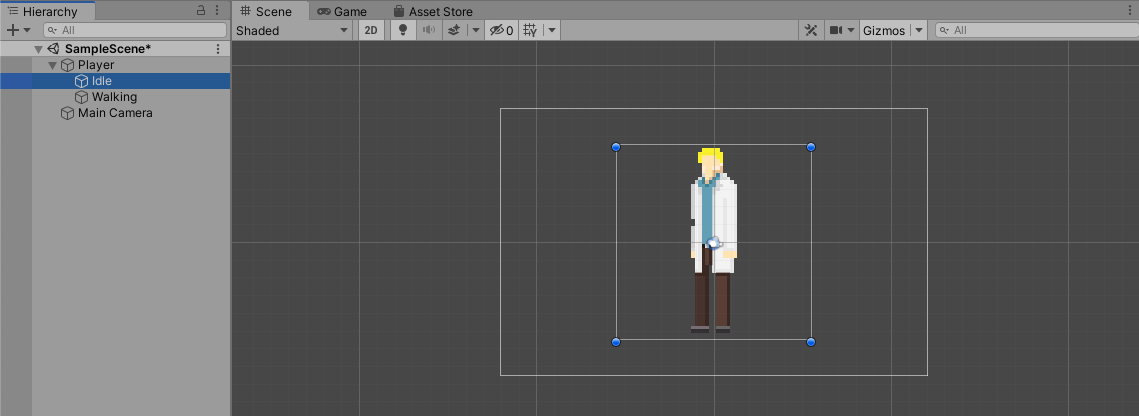The width and height of the screenshot is (1139, 416).
Task: Select the Player row text
Action: click(96, 65)
